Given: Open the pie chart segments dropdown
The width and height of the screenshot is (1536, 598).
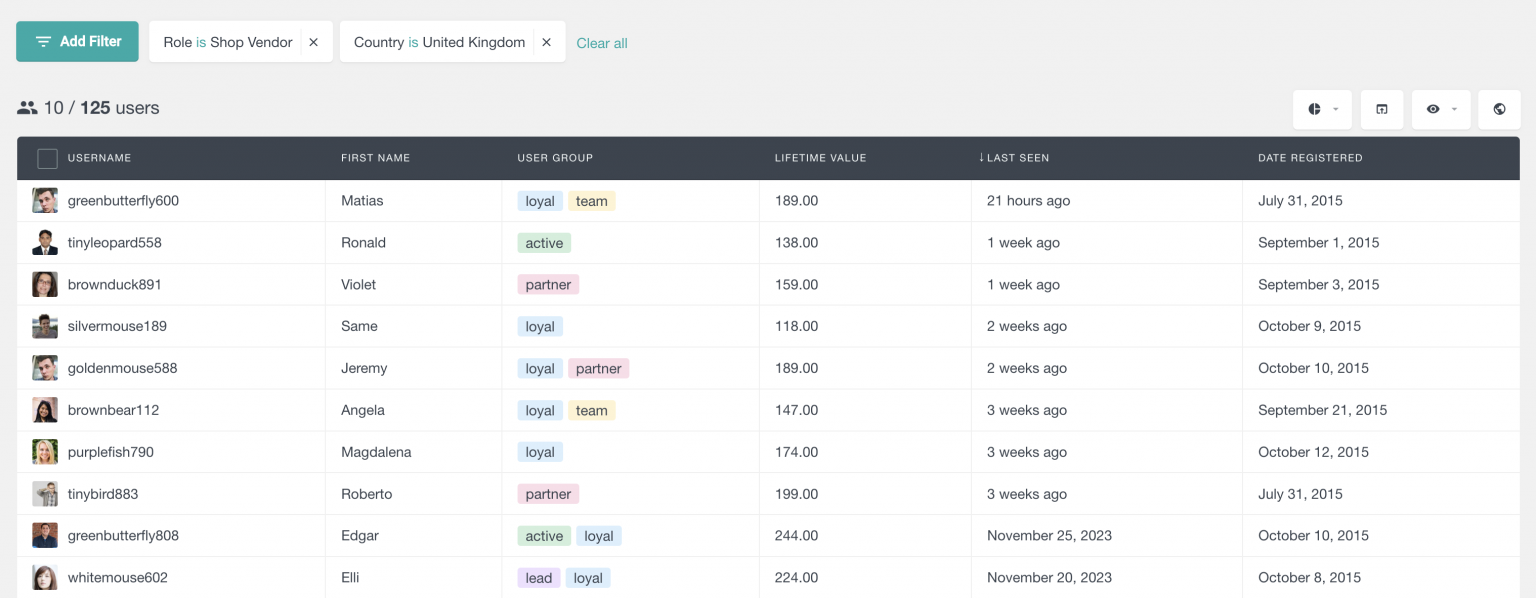Looking at the screenshot, I should click(1322, 109).
